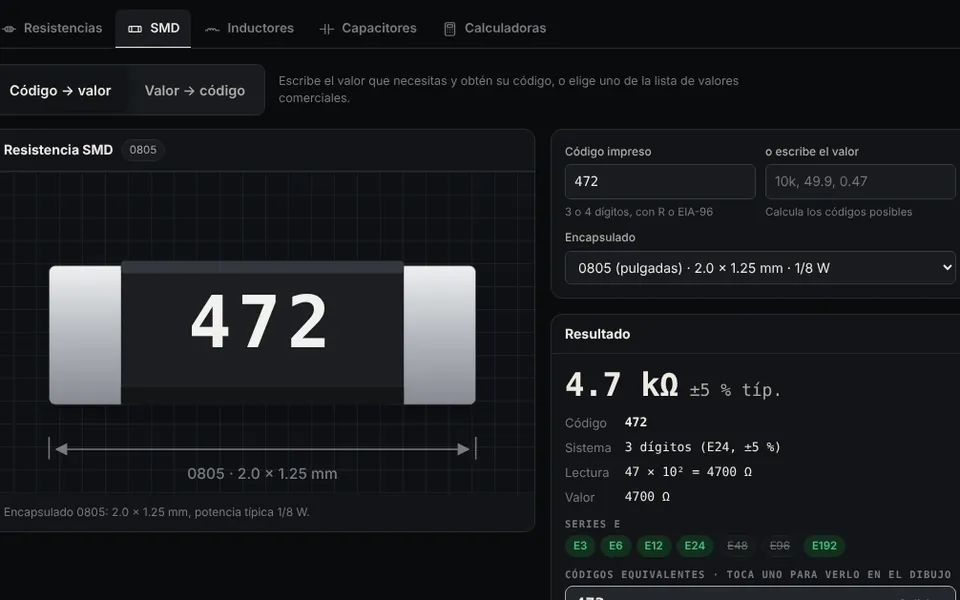
Task: Click the capacitor symbol icon
Action: click(326, 29)
